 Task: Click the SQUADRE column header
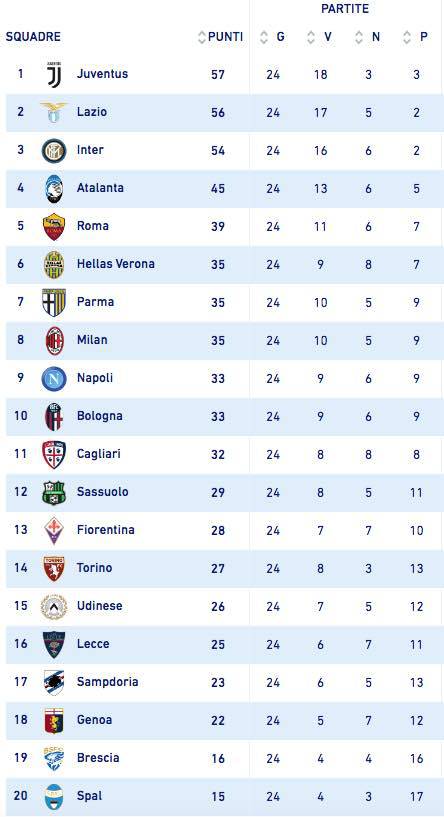click(x=33, y=37)
